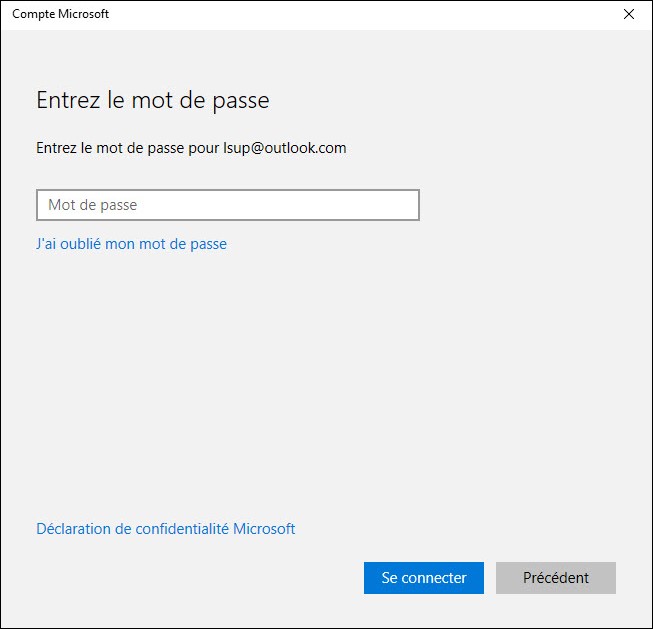This screenshot has width=653, height=629.
Task: Click the empty gray area above the privacy link
Action: 300,400
